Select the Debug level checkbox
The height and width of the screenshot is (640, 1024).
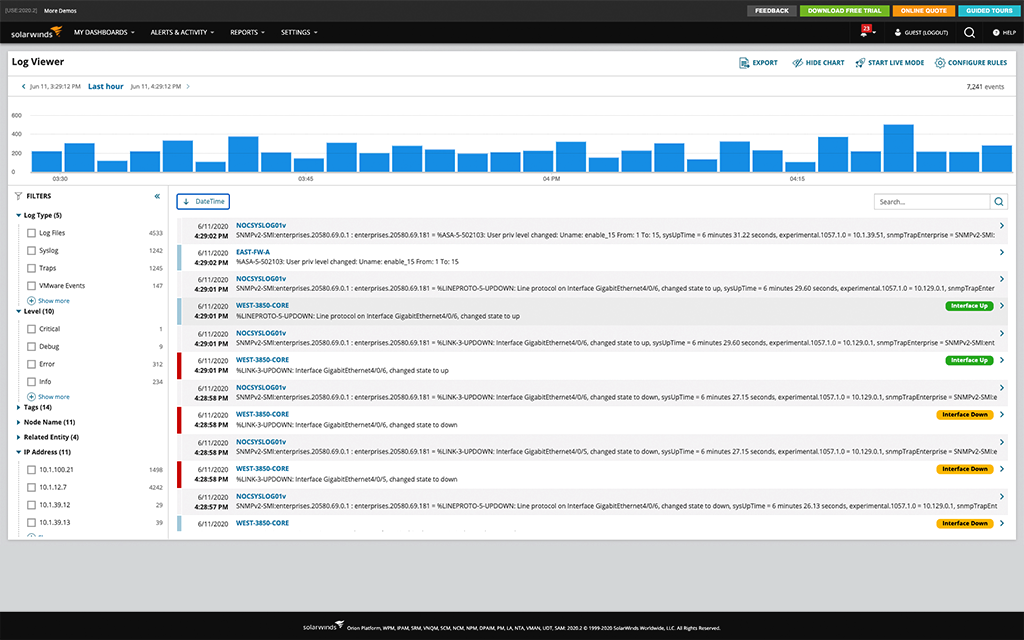(x=31, y=346)
